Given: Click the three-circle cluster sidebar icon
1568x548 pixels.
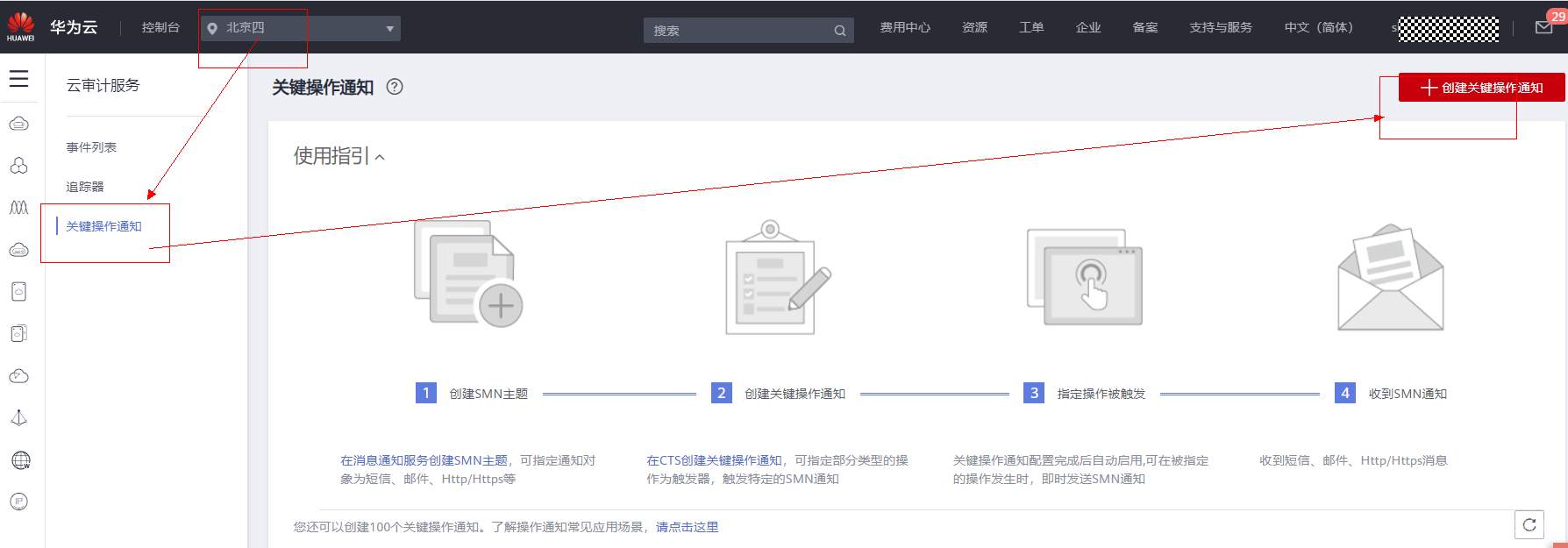Looking at the screenshot, I should point(18,166).
